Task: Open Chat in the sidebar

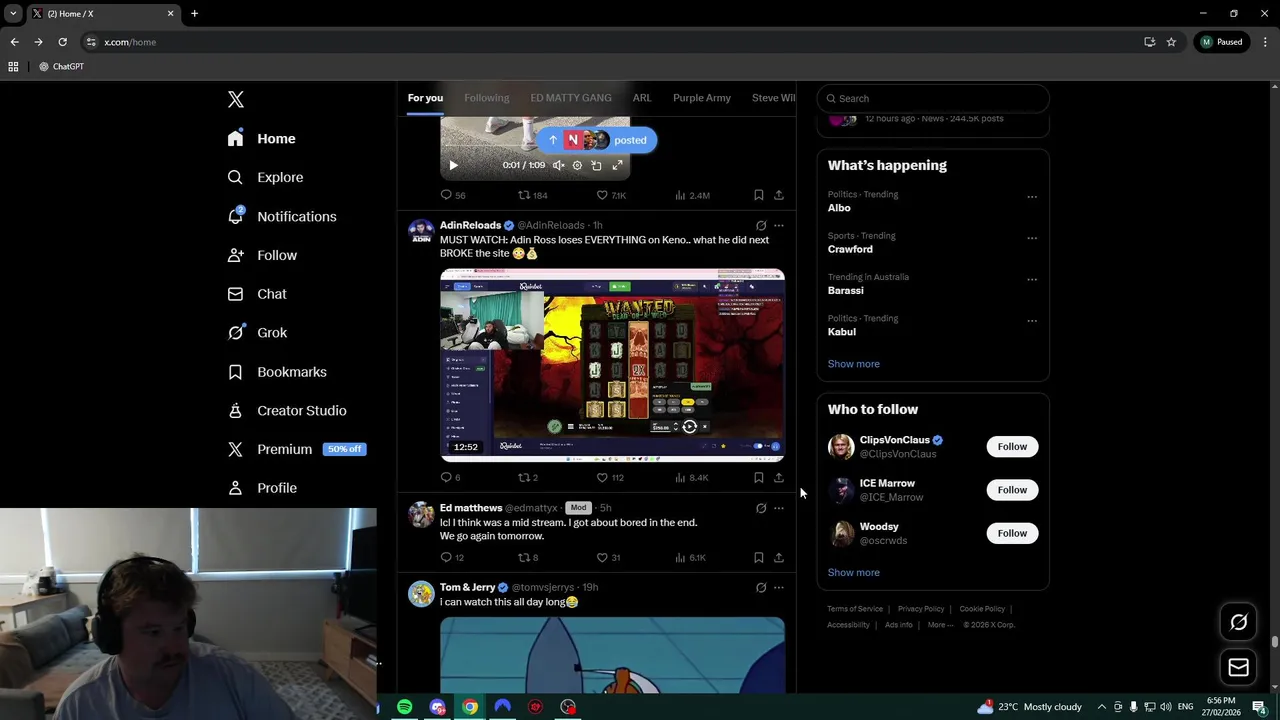Action: pyautogui.click(x=258, y=294)
